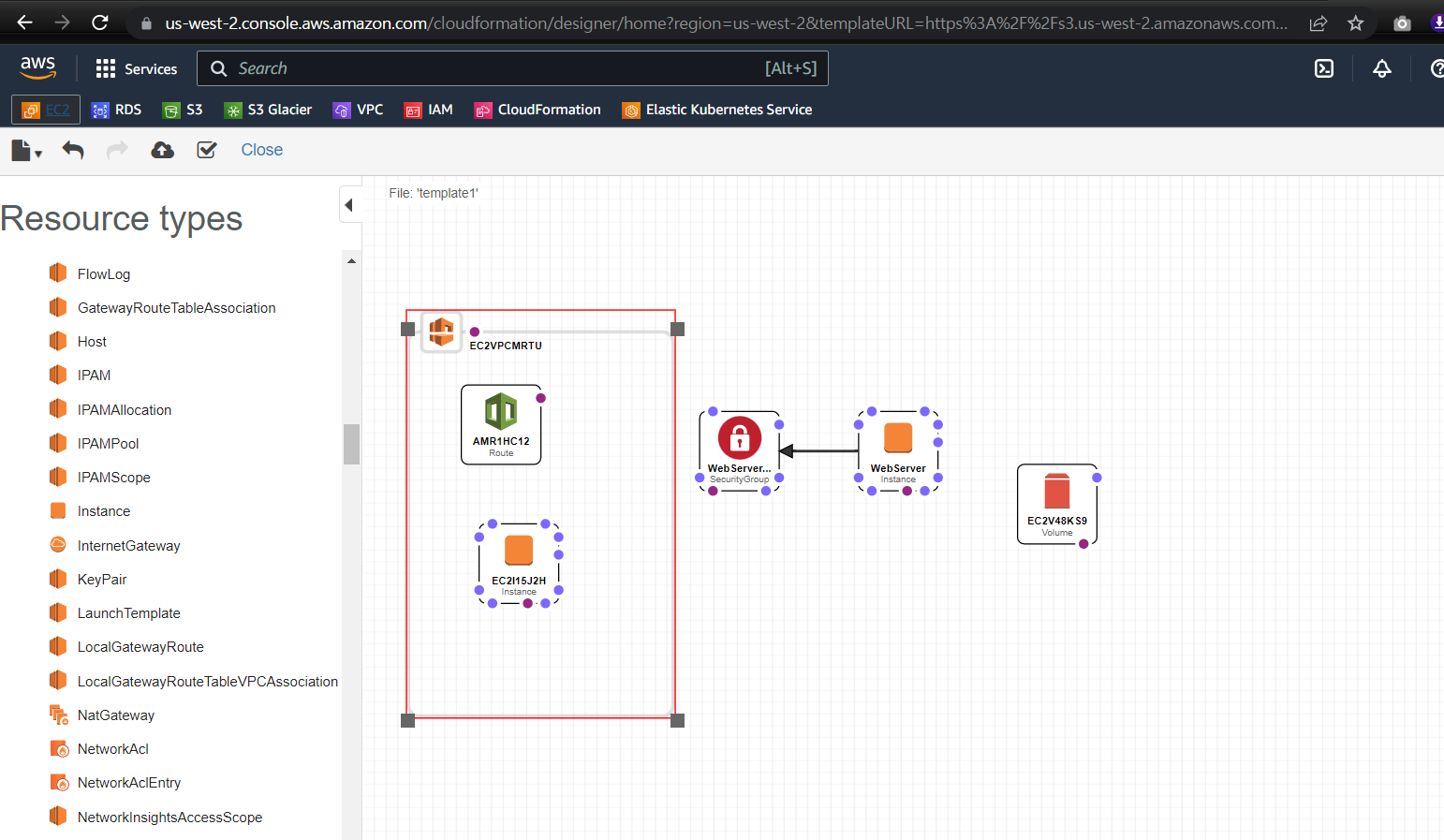Select the EC2VPCMRTU route table icon

click(x=442, y=332)
